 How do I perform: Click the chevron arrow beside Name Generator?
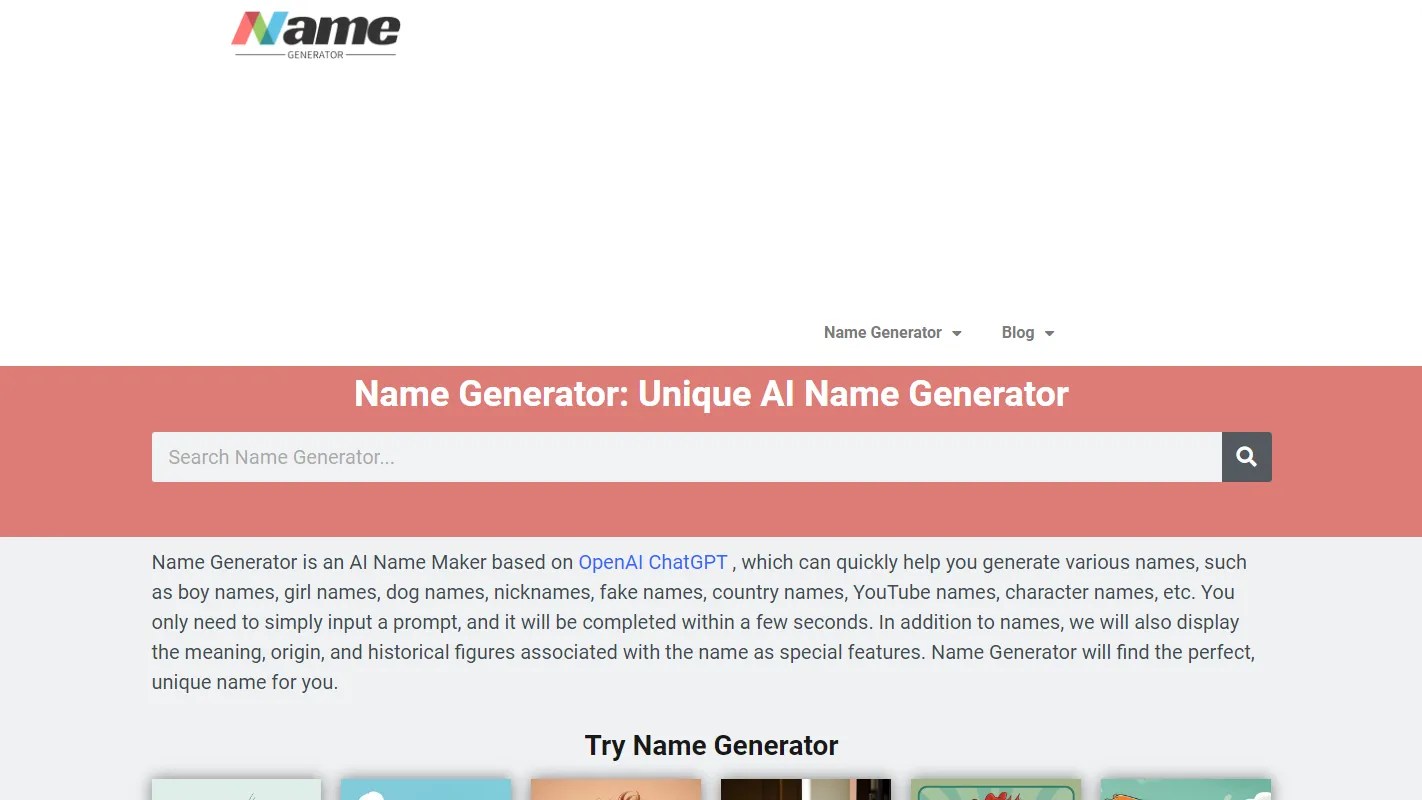[957, 333]
